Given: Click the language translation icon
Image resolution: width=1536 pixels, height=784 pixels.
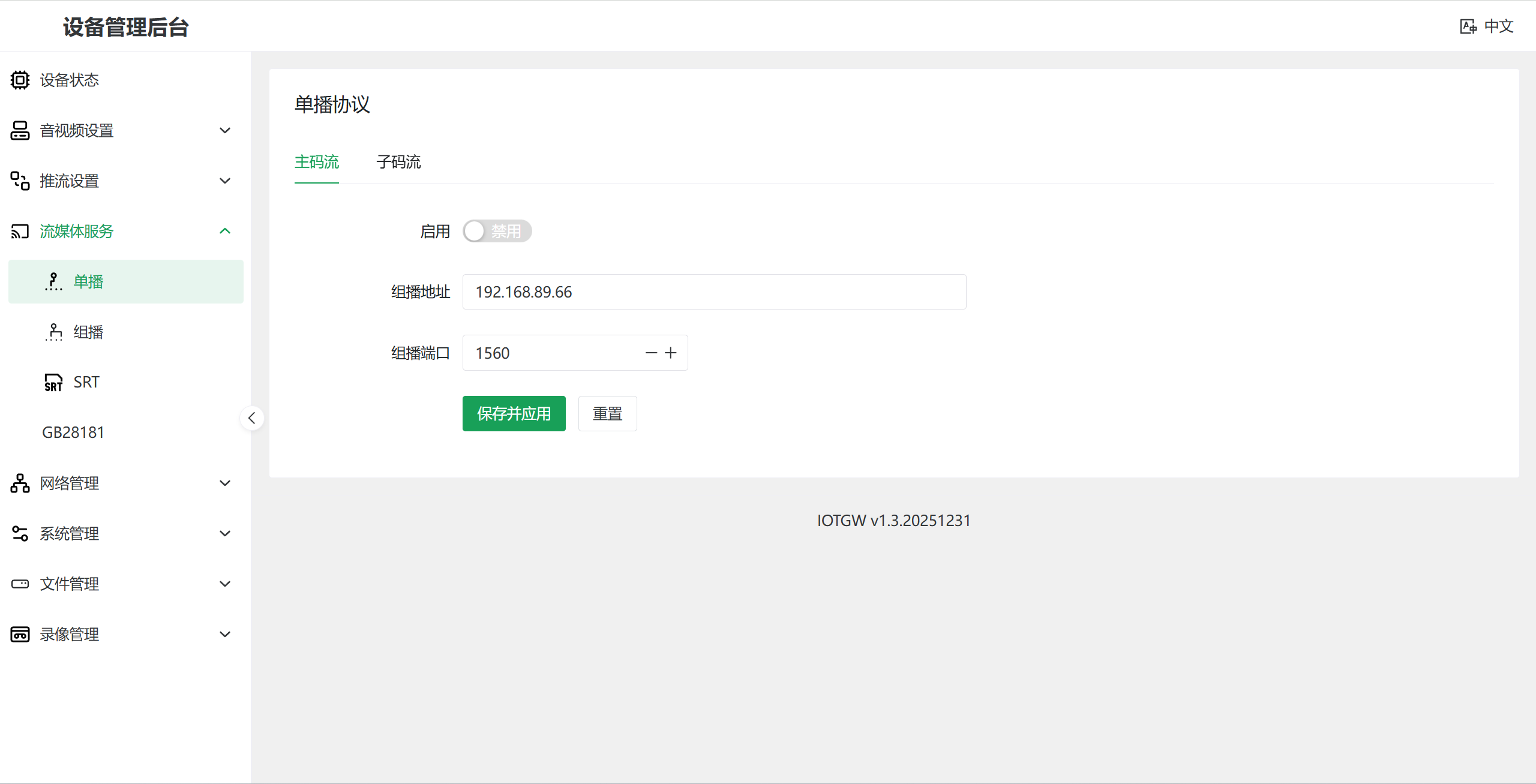Looking at the screenshot, I should coord(1468,26).
